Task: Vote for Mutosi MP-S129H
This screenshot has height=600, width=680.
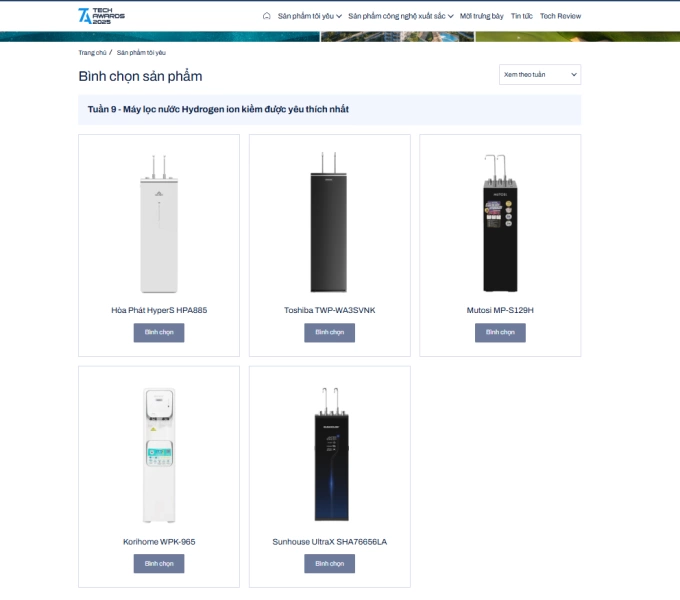Action: click(x=500, y=333)
